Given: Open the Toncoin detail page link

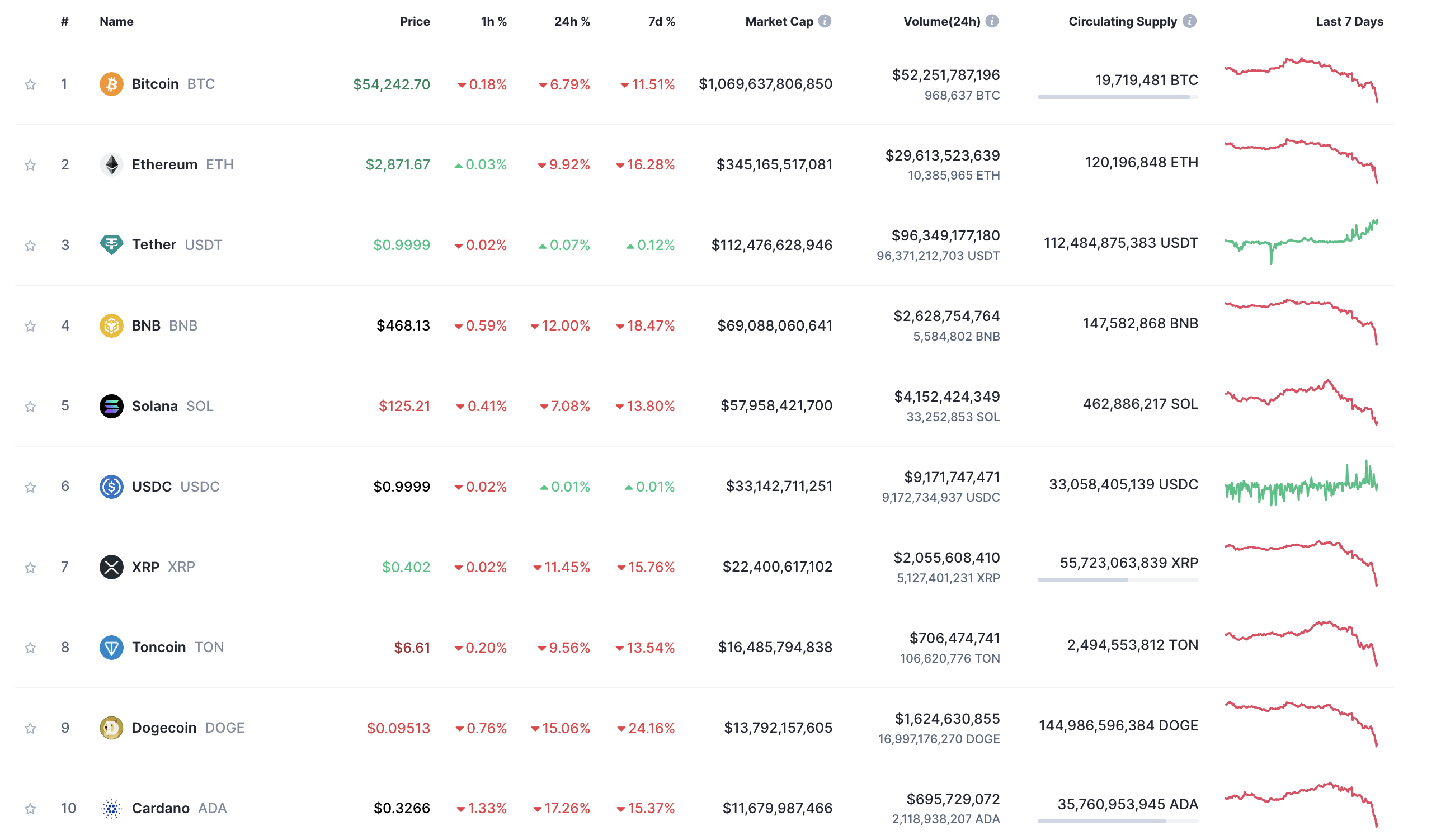Looking at the screenshot, I should point(159,647).
